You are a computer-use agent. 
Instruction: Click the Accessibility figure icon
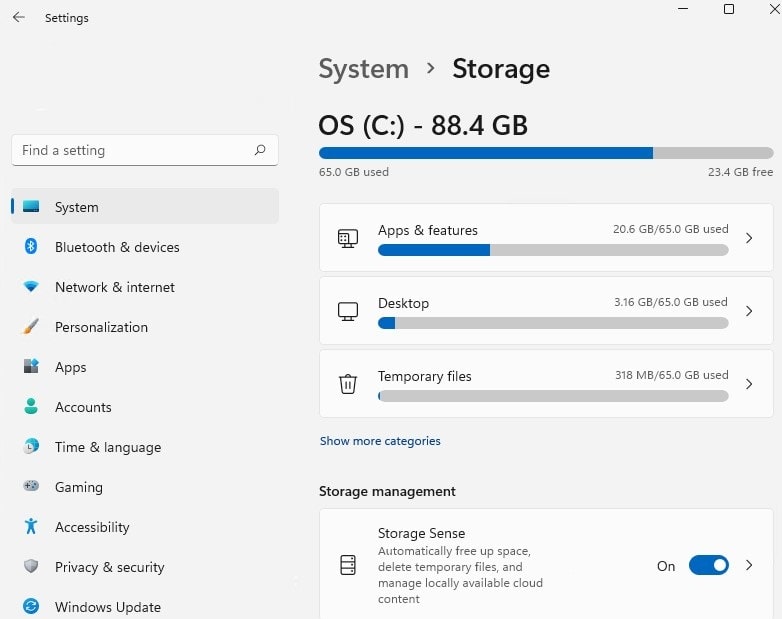point(31,527)
